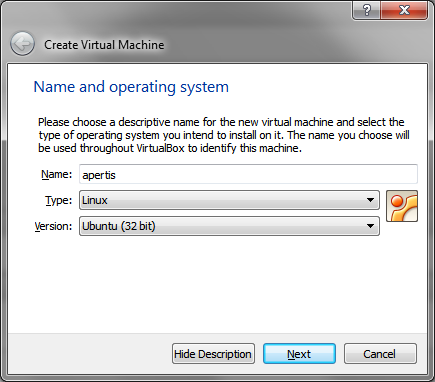Go back with the round arrow button

(x=22, y=44)
